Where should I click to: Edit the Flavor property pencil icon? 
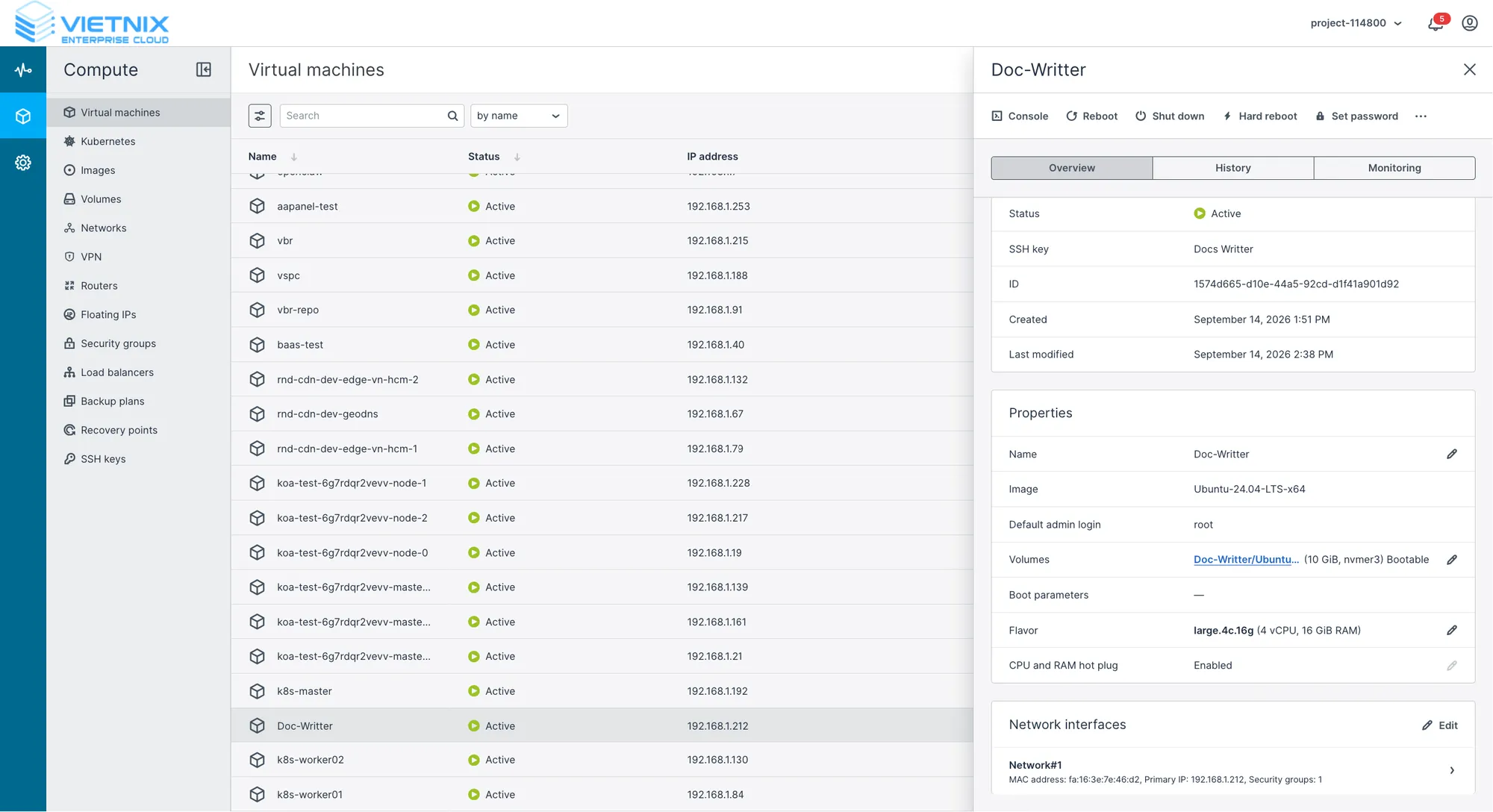[x=1452, y=630]
